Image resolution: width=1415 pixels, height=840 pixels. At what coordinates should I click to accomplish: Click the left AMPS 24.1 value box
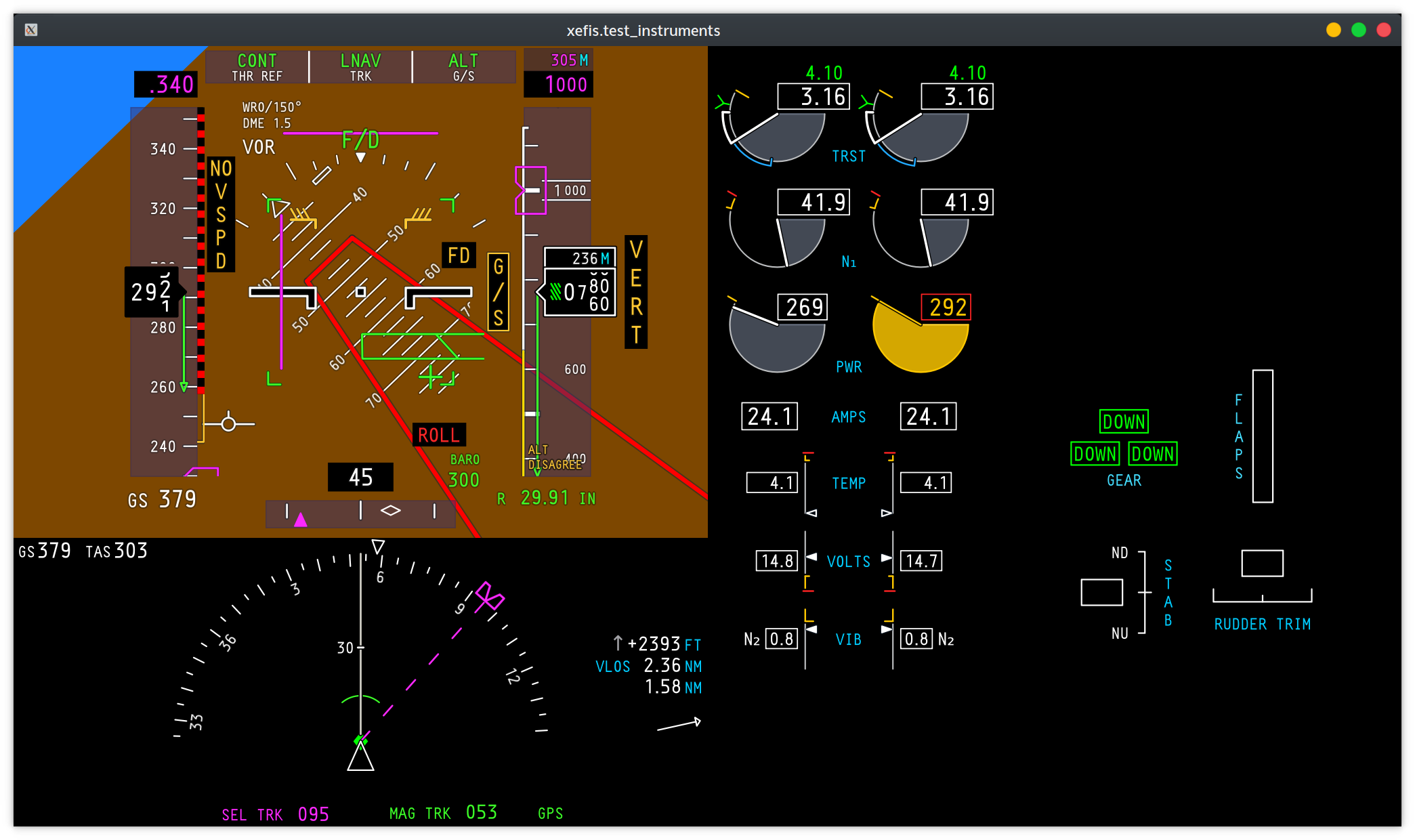pos(769,416)
